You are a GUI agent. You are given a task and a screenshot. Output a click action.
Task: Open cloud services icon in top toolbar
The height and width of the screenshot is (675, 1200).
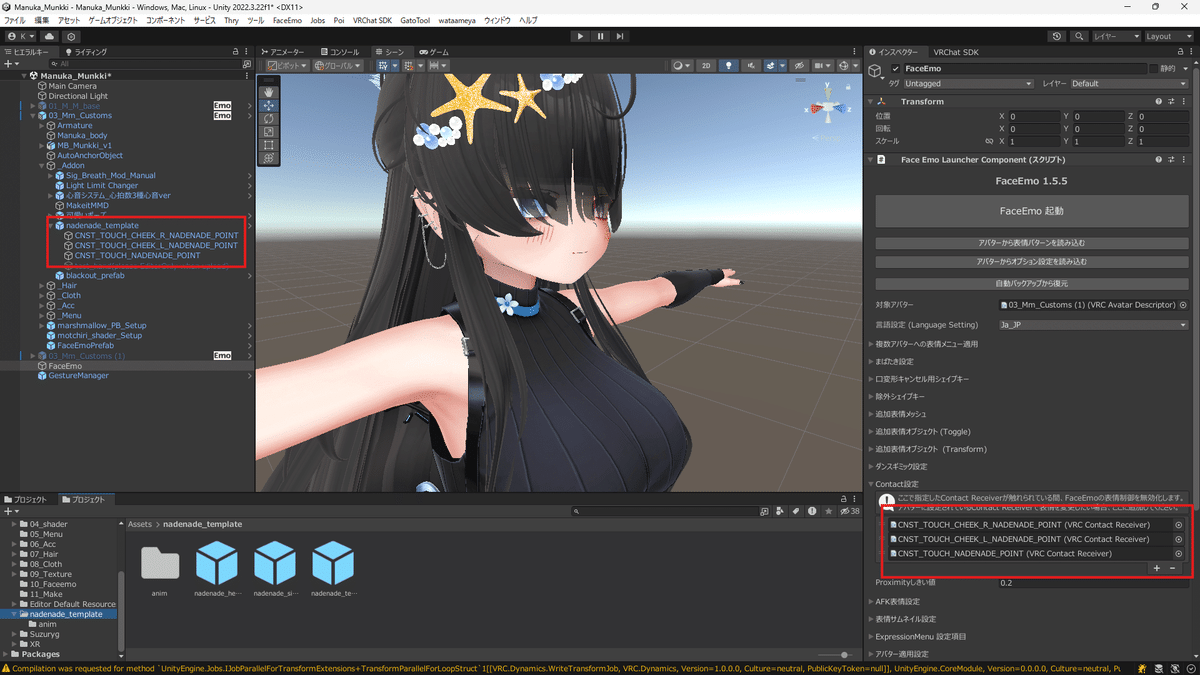tap(49, 36)
